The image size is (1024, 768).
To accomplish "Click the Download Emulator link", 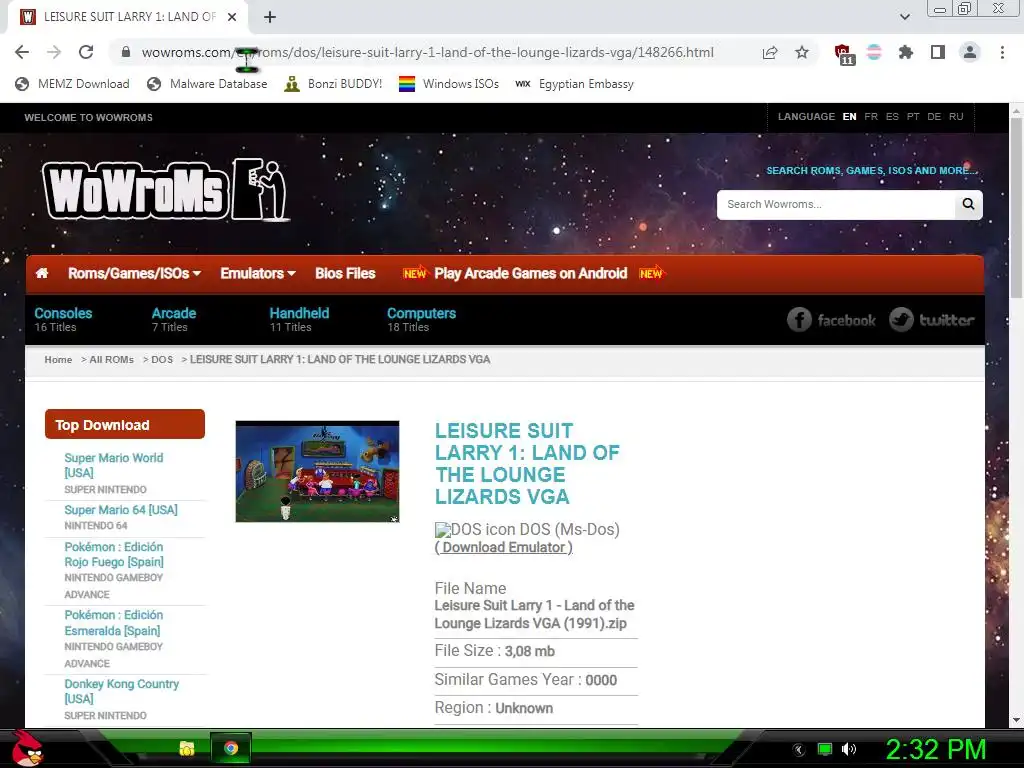I will (504, 547).
